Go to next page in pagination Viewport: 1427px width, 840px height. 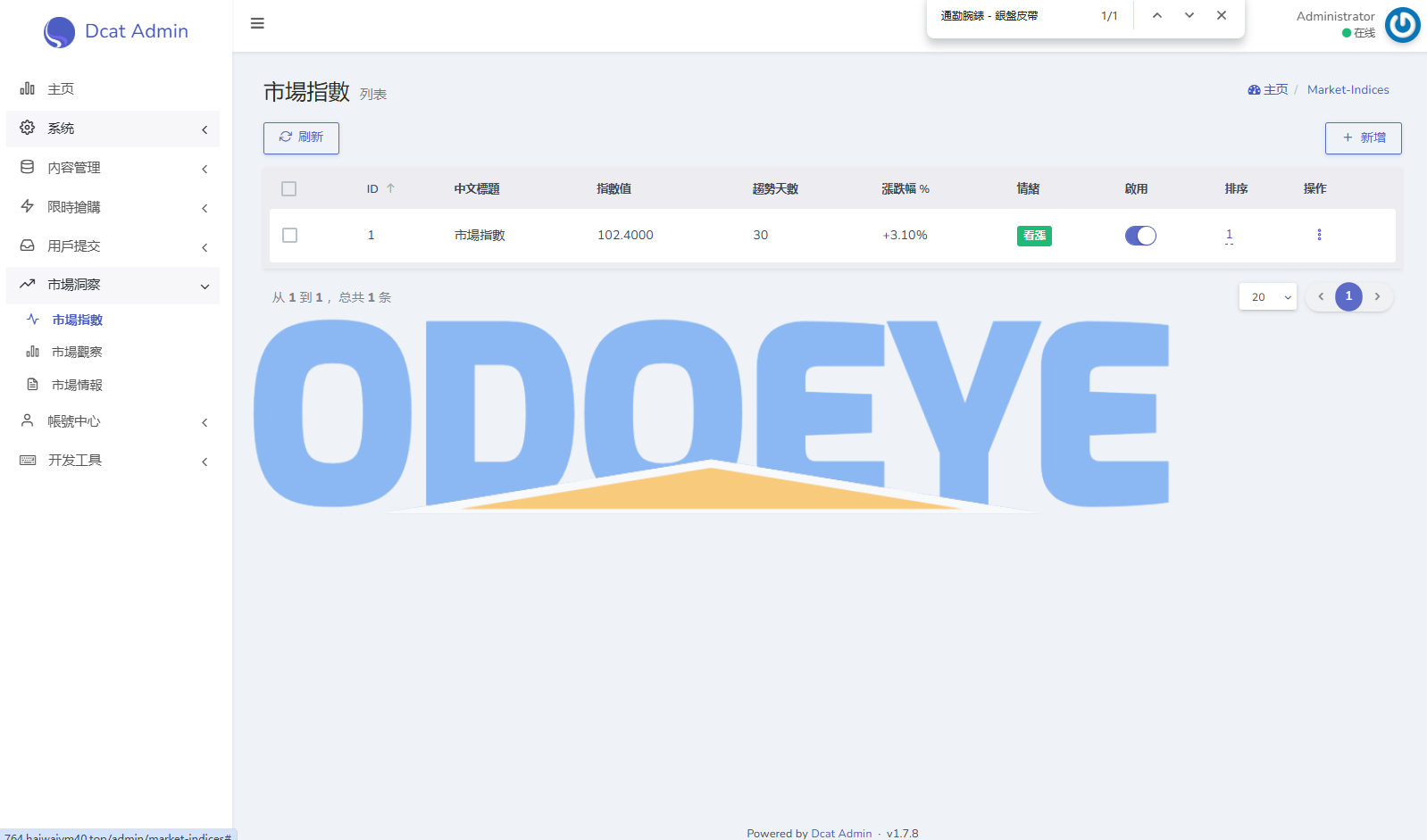[x=1377, y=296]
